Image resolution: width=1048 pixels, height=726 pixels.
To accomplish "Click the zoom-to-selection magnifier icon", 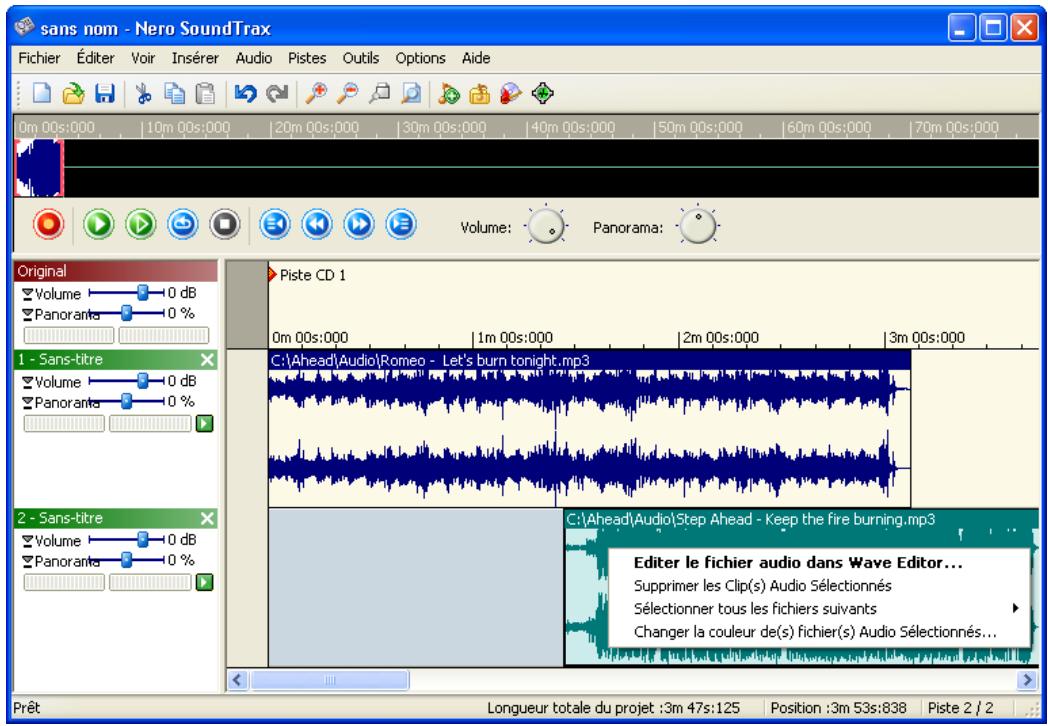I will (380, 94).
